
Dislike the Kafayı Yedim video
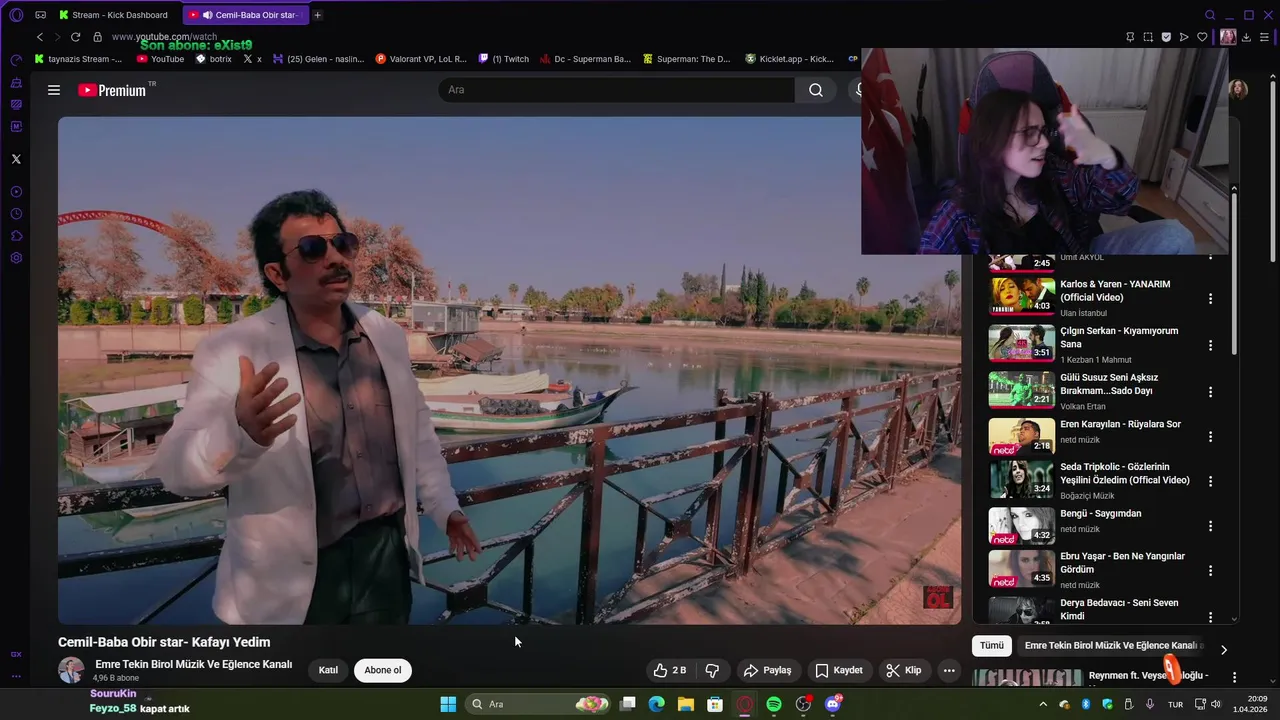[x=713, y=670]
